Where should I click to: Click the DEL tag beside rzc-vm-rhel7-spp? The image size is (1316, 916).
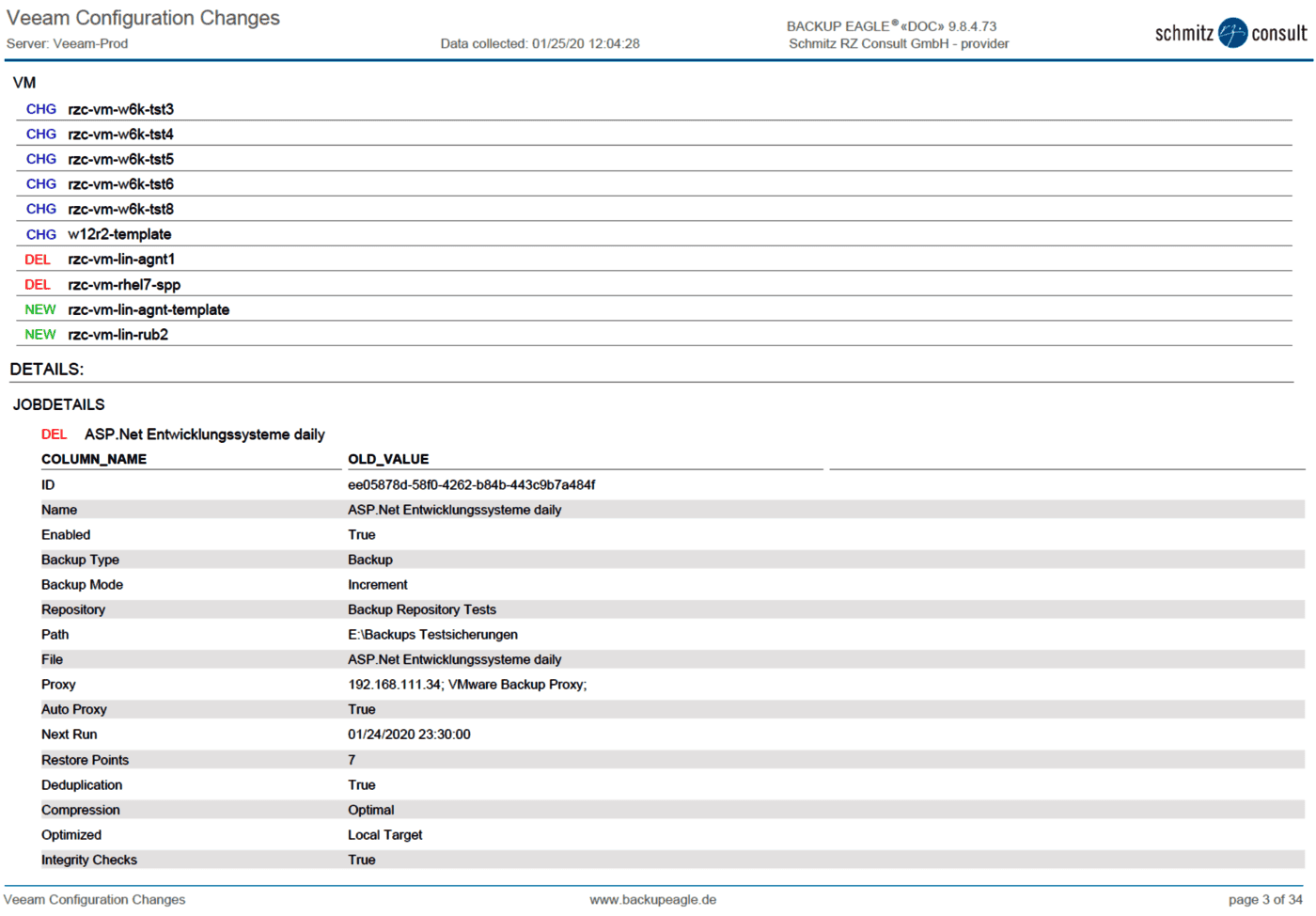click(38, 285)
